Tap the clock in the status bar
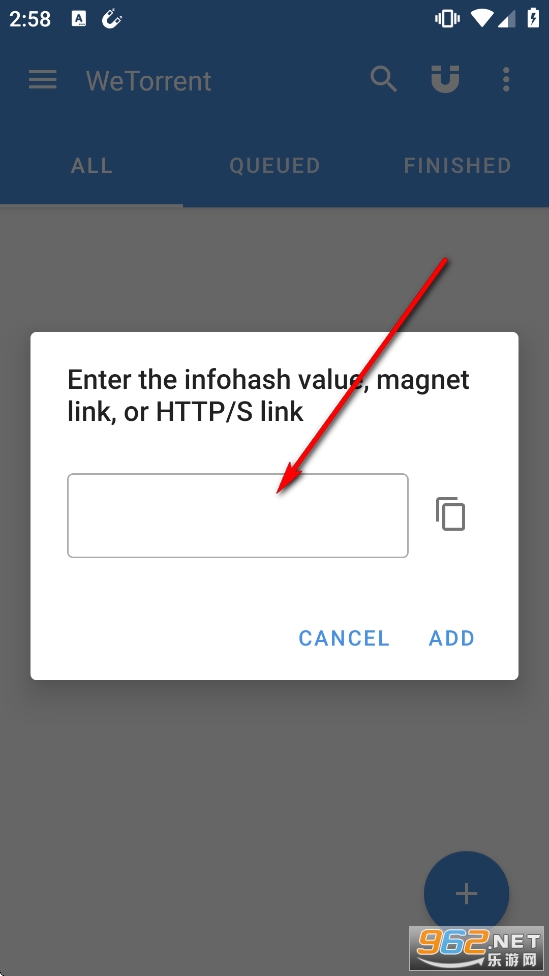The width and height of the screenshot is (549, 976). [30, 19]
